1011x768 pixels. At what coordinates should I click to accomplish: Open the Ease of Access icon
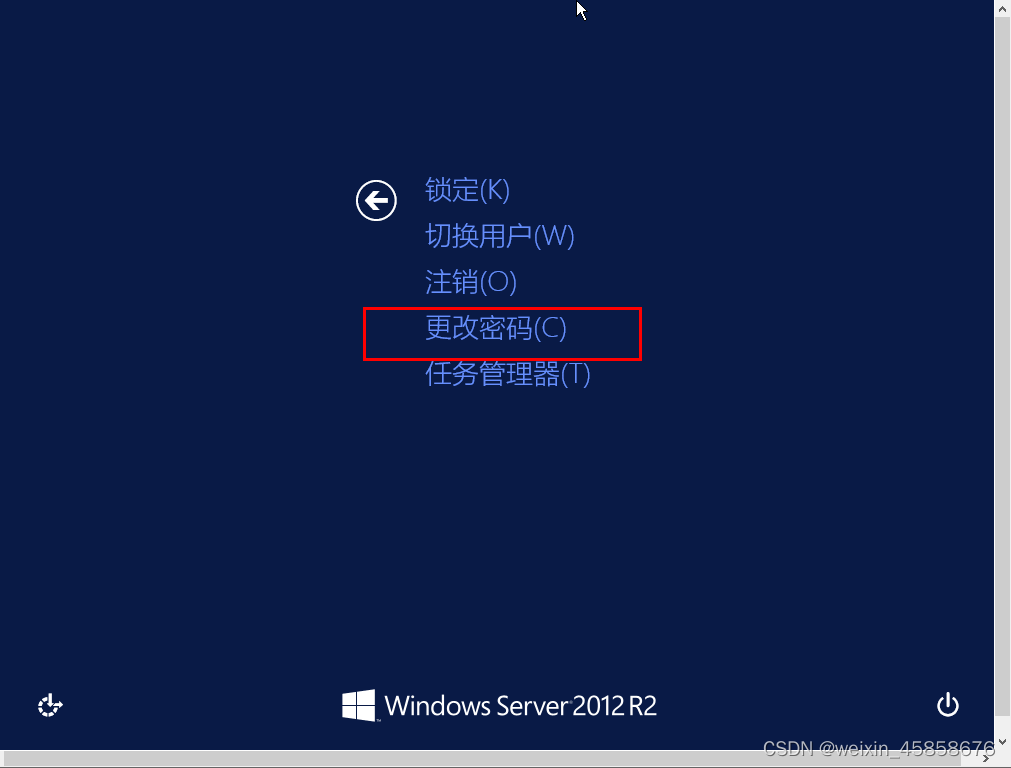click(x=50, y=705)
